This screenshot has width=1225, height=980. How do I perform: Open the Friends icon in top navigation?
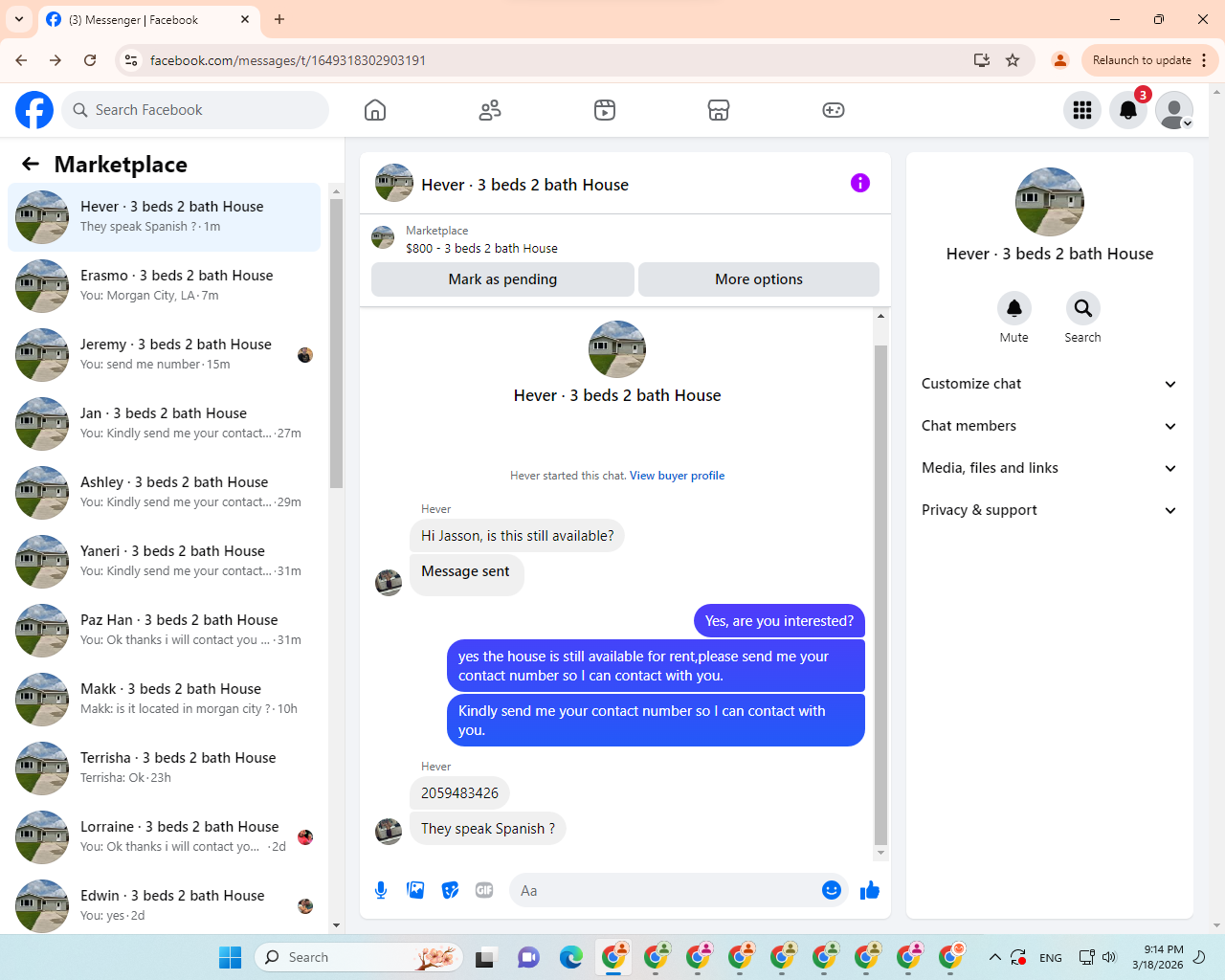490,110
